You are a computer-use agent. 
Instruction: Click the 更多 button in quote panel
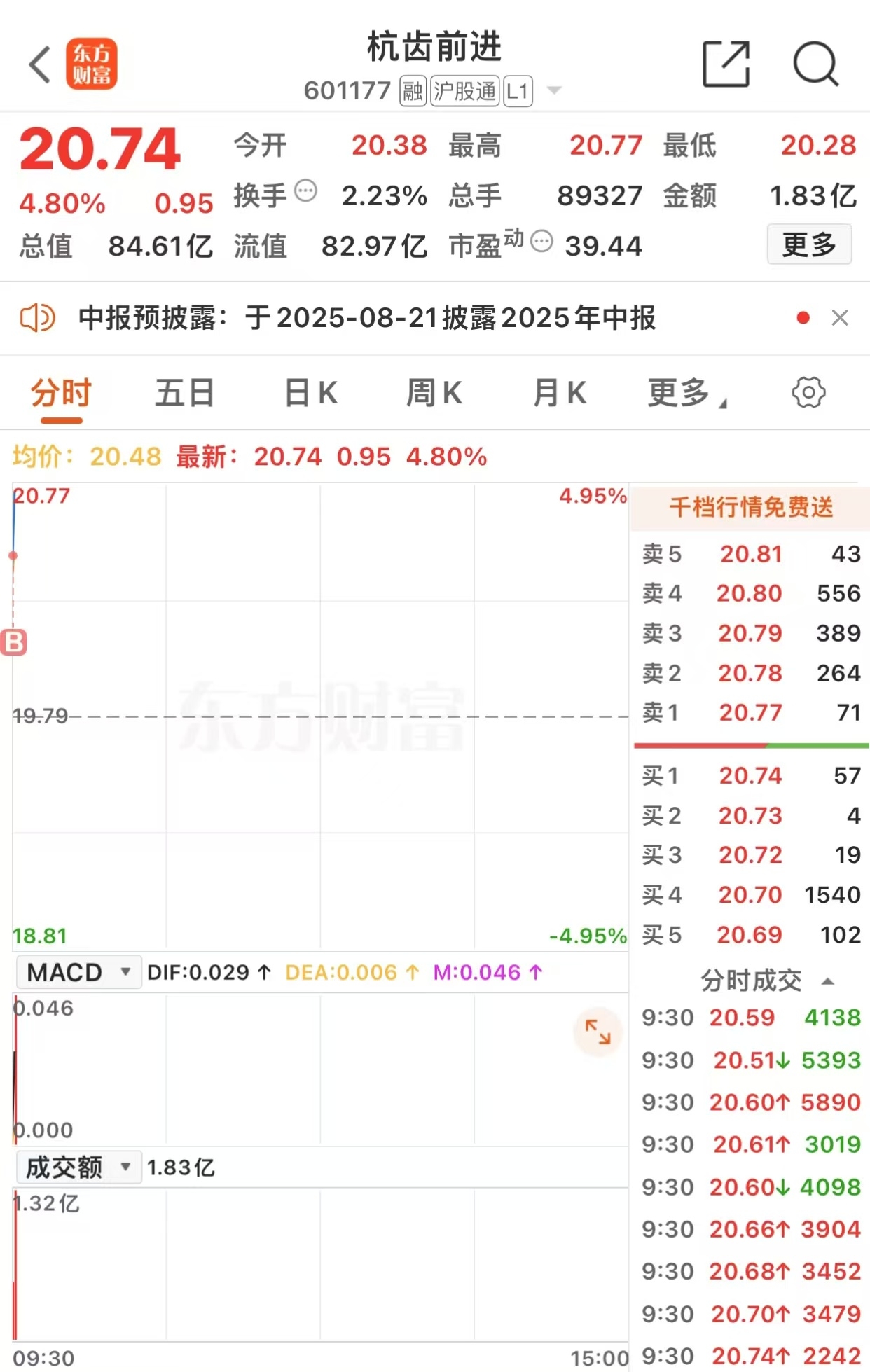click(x=809, y=244)
